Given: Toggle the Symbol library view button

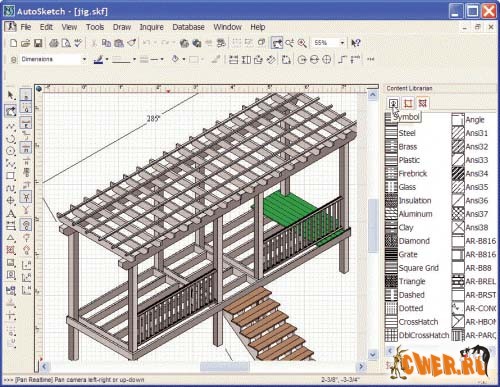Looking at the screenshot, I should 394,103.
